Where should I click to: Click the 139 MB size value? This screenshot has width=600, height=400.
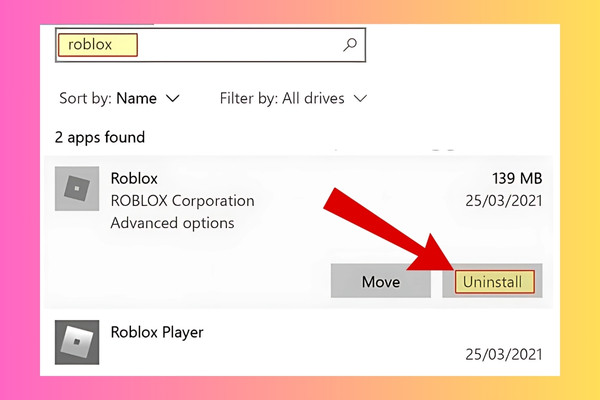point(517,178)
